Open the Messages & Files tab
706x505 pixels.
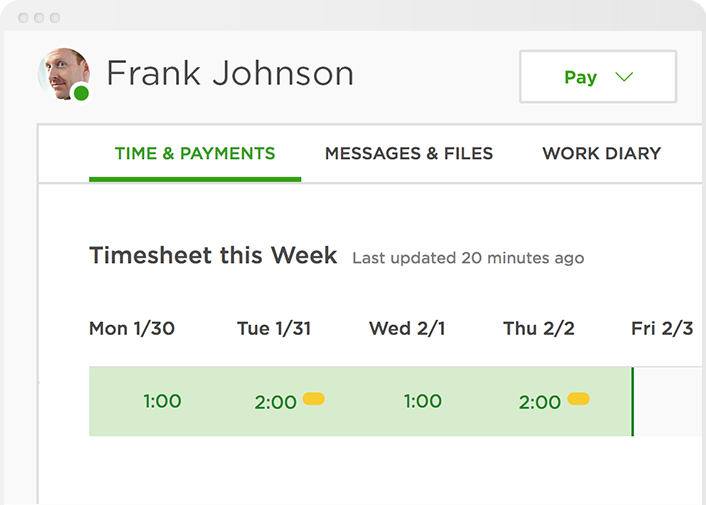[x=409, y=154]
